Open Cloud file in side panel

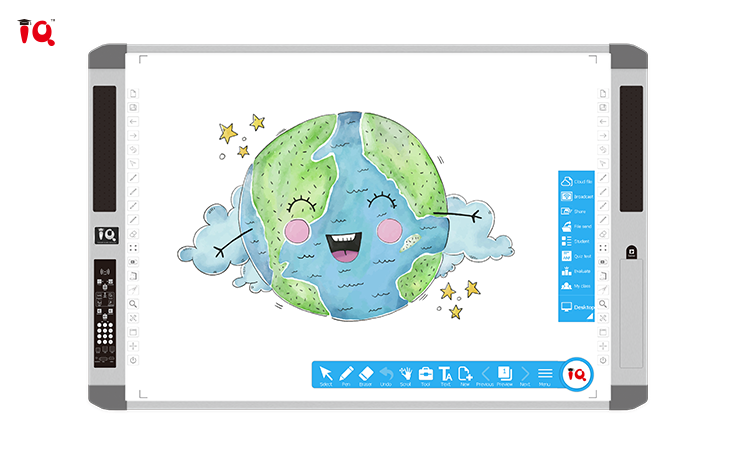pyautogui.click(x=576, y=181)
